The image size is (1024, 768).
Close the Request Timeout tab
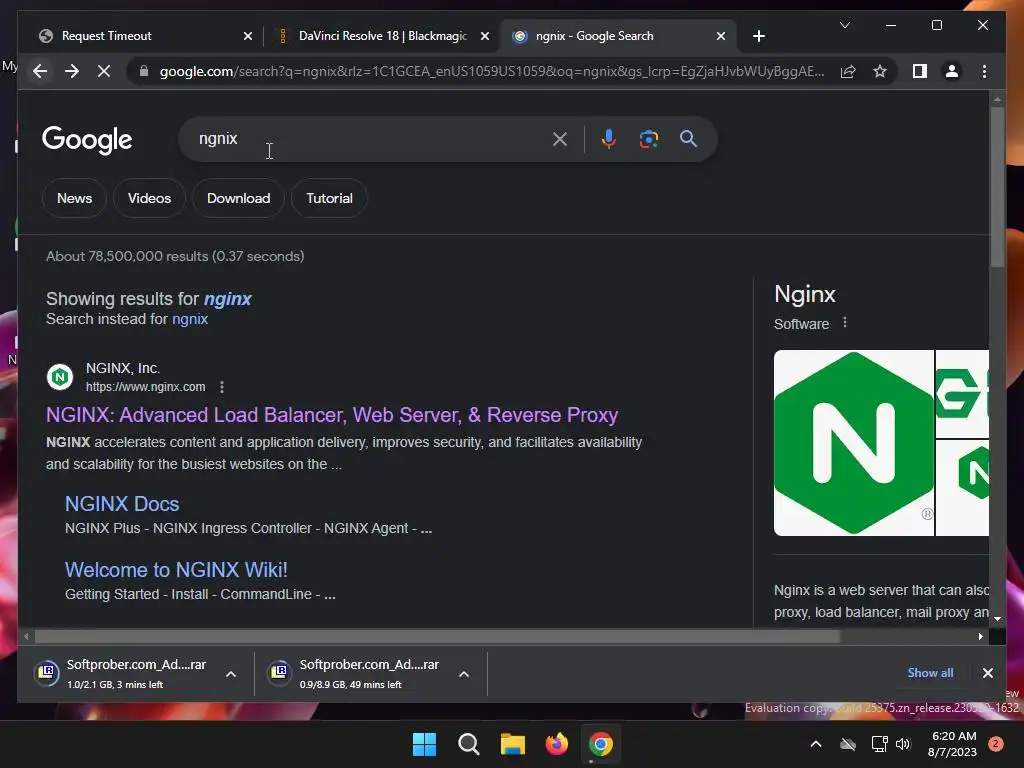248,36
